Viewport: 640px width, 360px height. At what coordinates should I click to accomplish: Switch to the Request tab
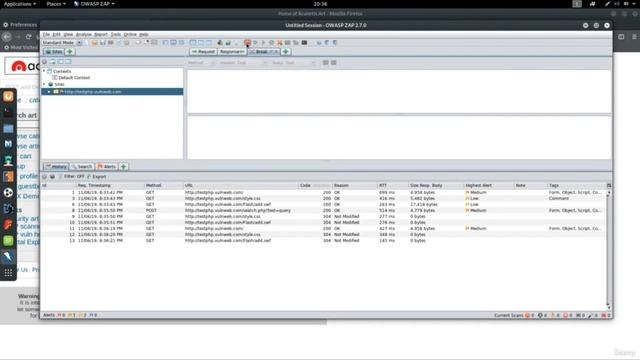[203, 52]
